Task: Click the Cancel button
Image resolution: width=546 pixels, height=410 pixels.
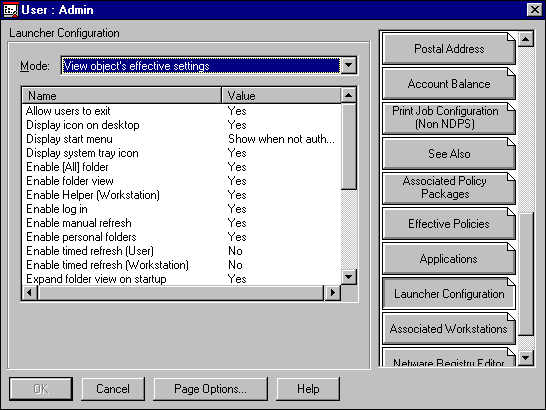Action: point(113,389)
